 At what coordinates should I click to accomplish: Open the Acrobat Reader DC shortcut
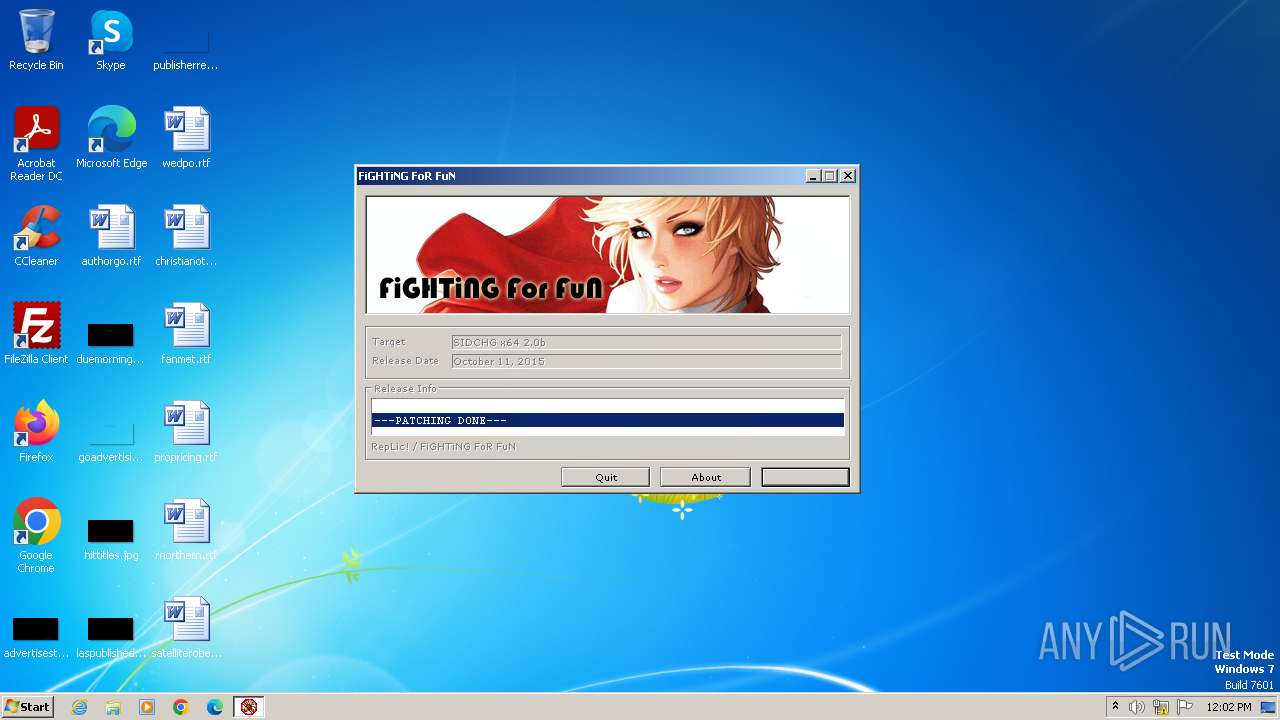point(36,143)
